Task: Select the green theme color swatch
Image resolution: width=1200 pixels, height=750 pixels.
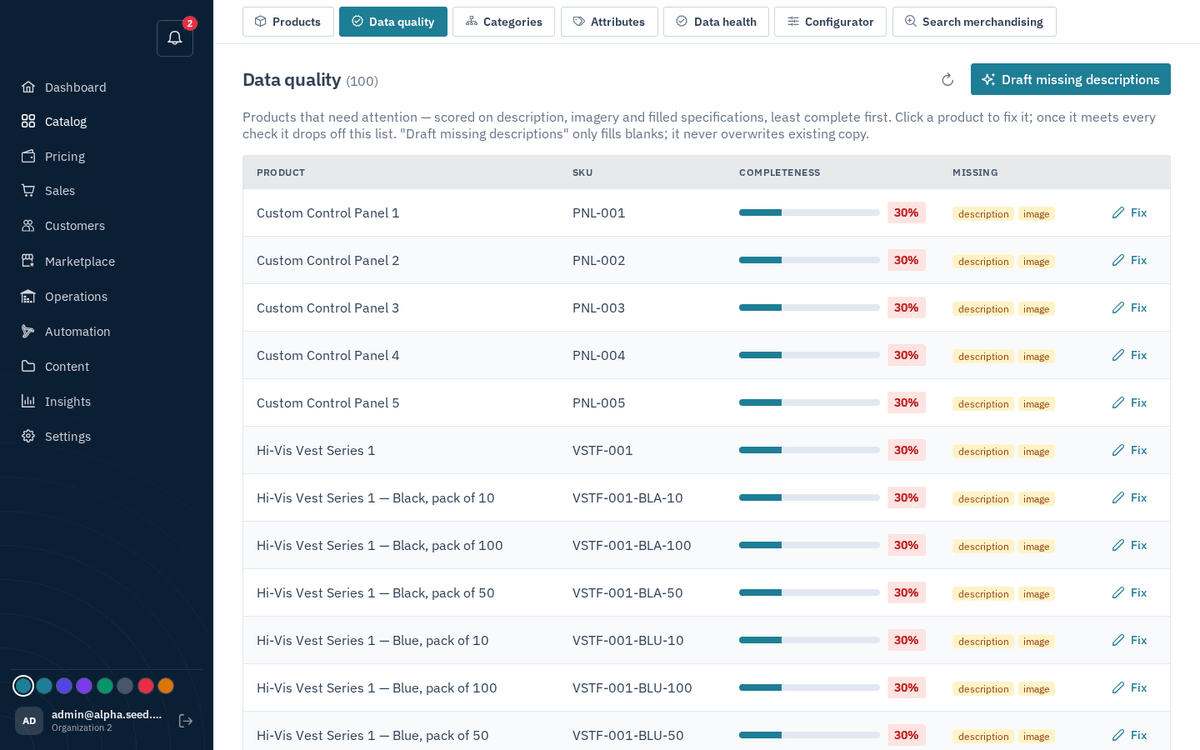Action: tap(104, 686)
